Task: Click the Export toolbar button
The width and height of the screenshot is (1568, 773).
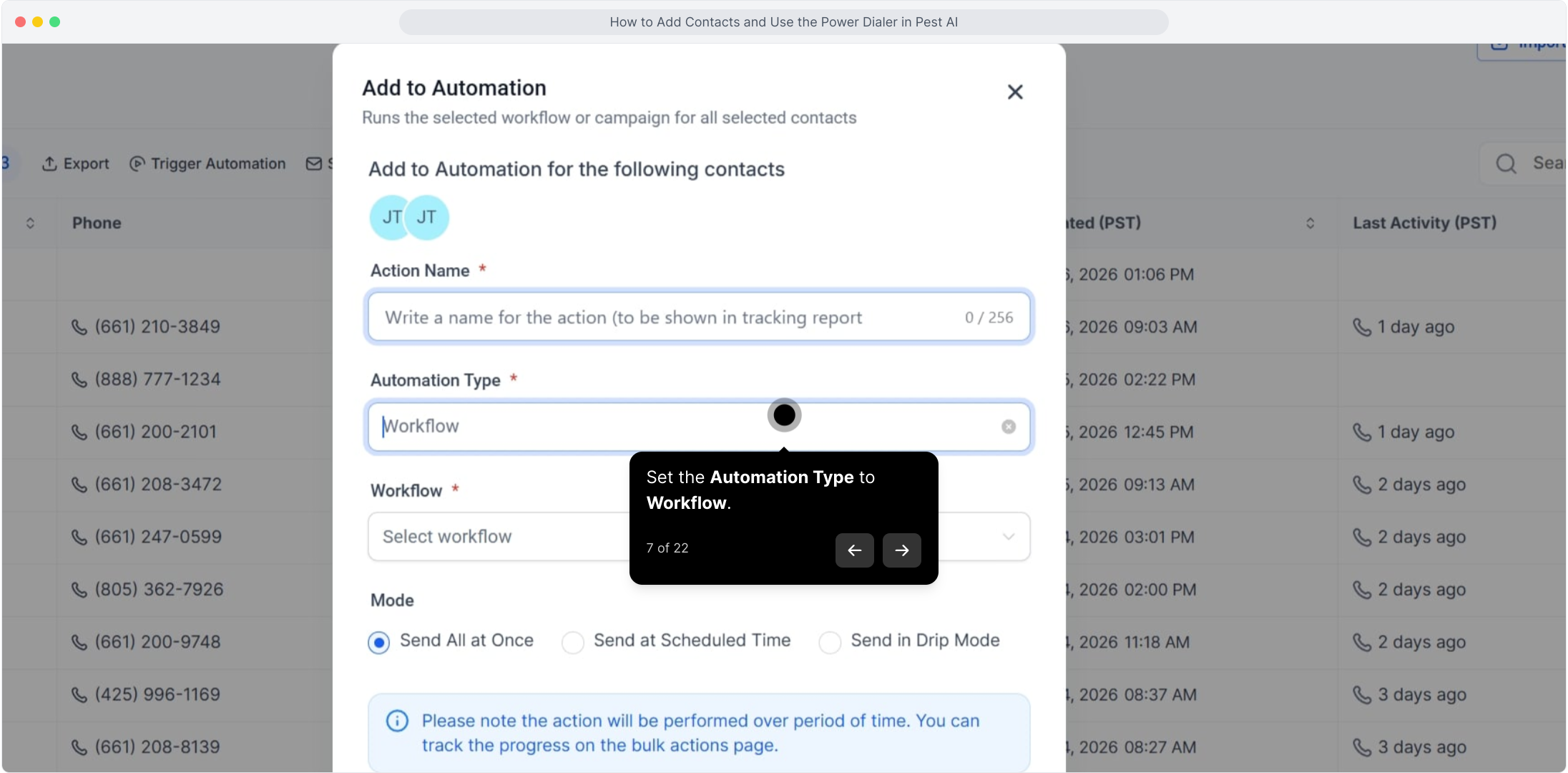Action: (86, 164)
